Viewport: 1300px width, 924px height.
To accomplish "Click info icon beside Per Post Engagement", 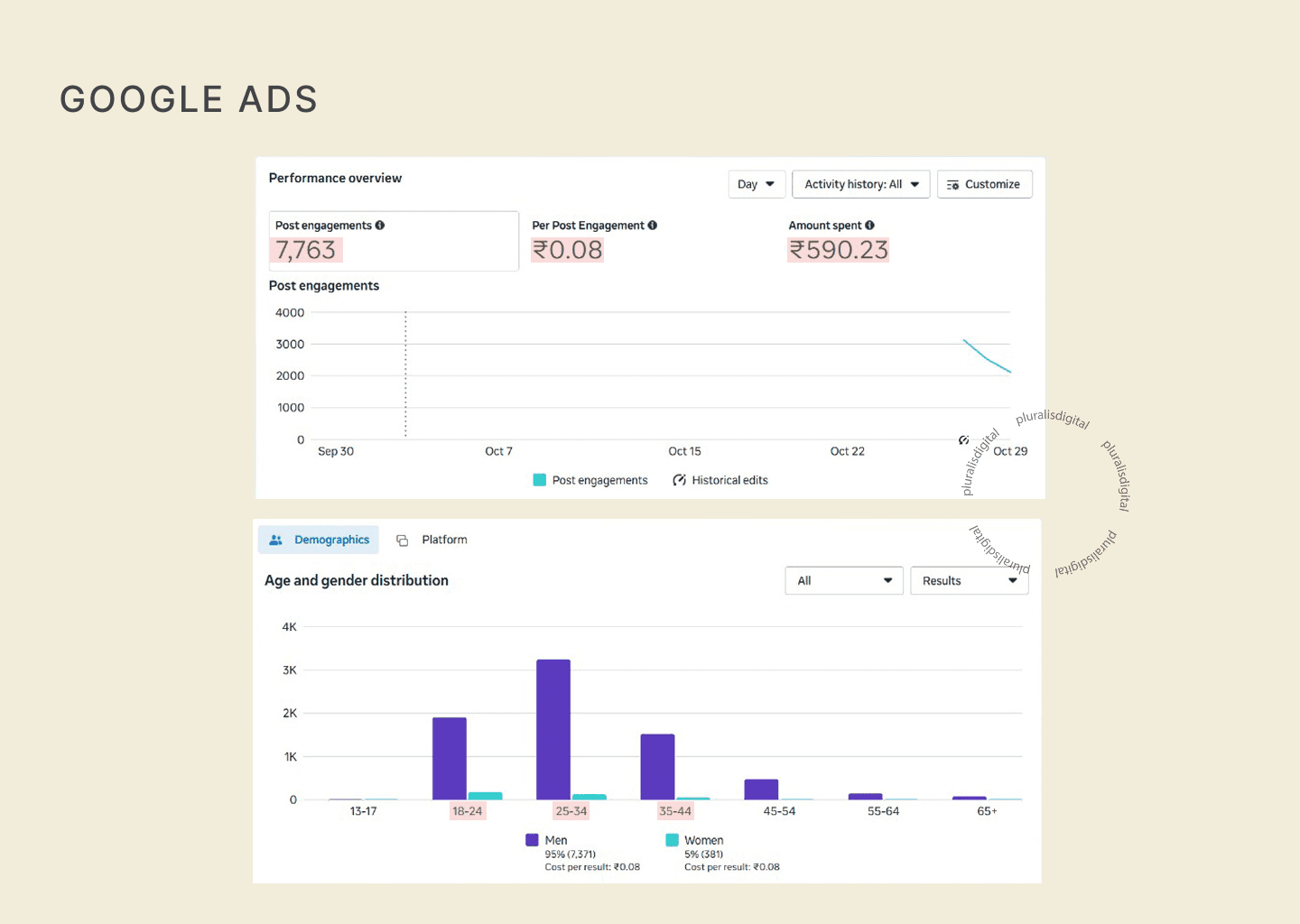I will click(x=652, y=226).
